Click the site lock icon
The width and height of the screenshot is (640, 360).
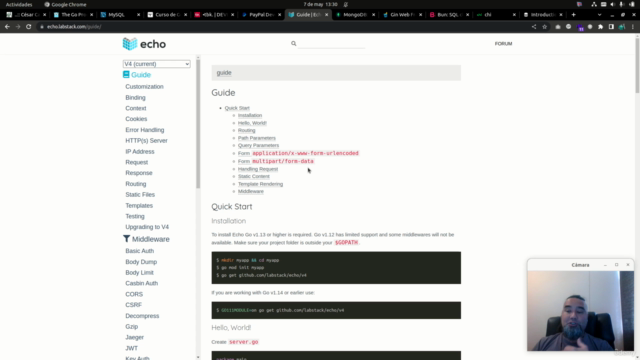point(42,27)
